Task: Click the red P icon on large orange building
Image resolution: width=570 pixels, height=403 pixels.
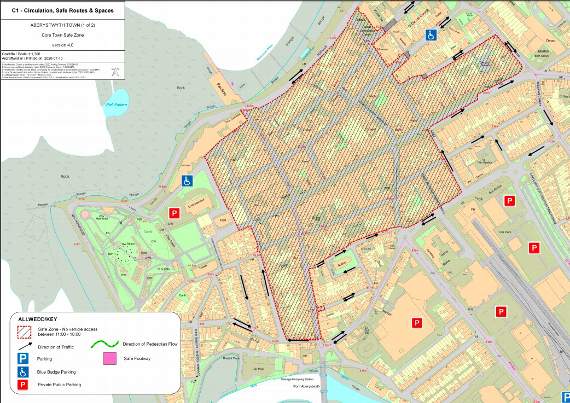Action: [x=417, y=323]
